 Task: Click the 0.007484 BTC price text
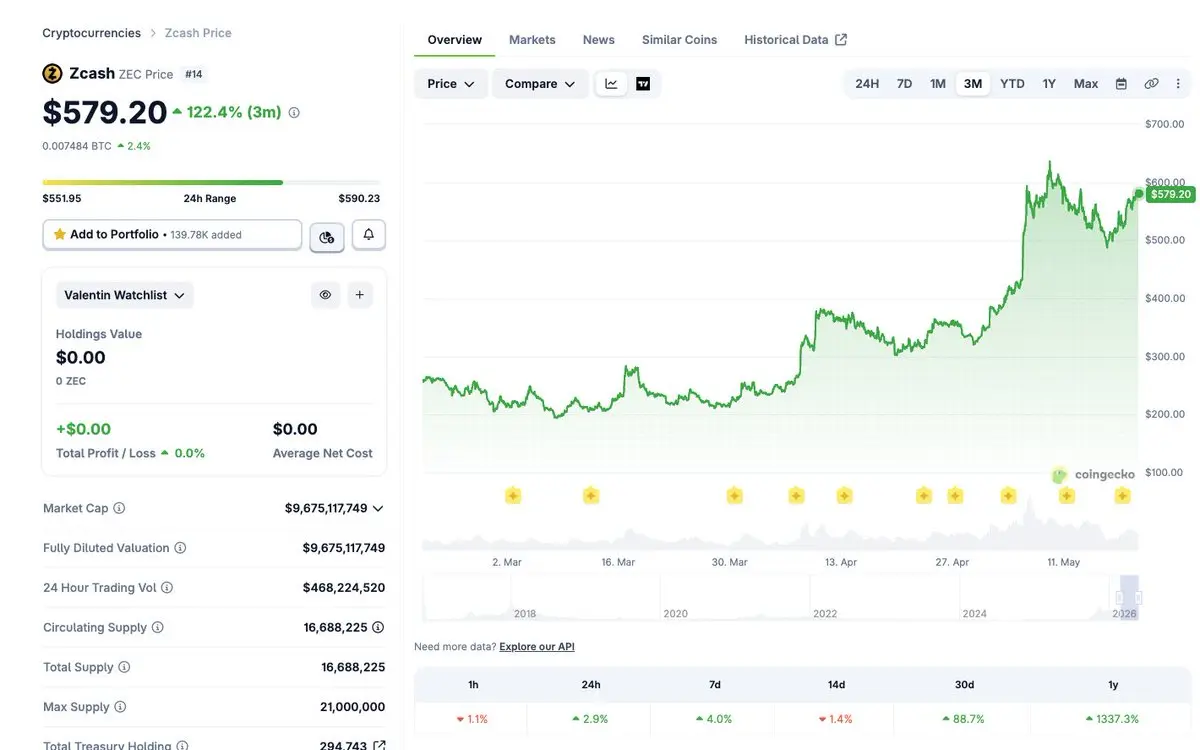(x=77, y=146)
